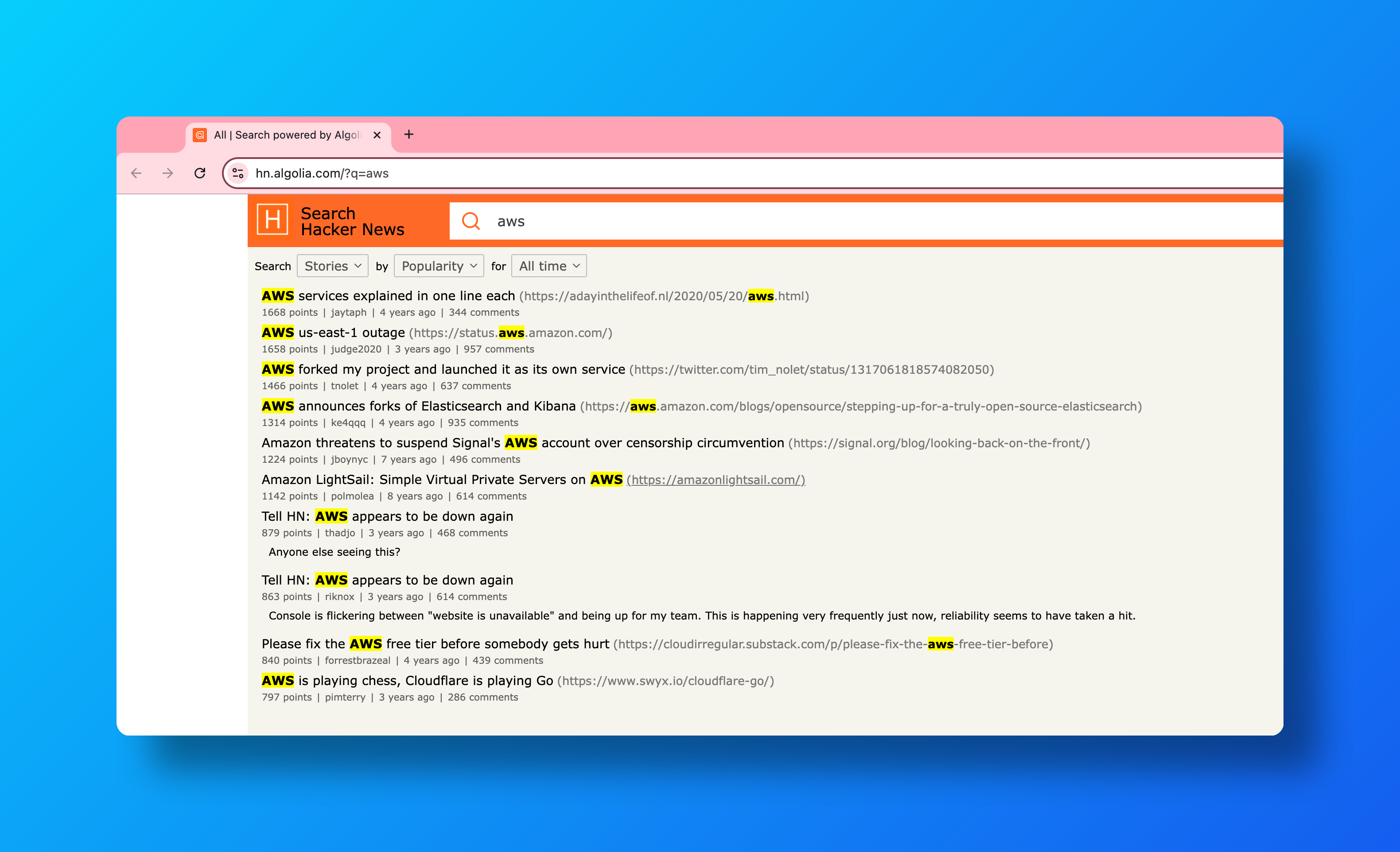The width and height of the screenshot is (1400, 852).
Task: Open 'AWS forked my project' story
Action: (443, 370)
